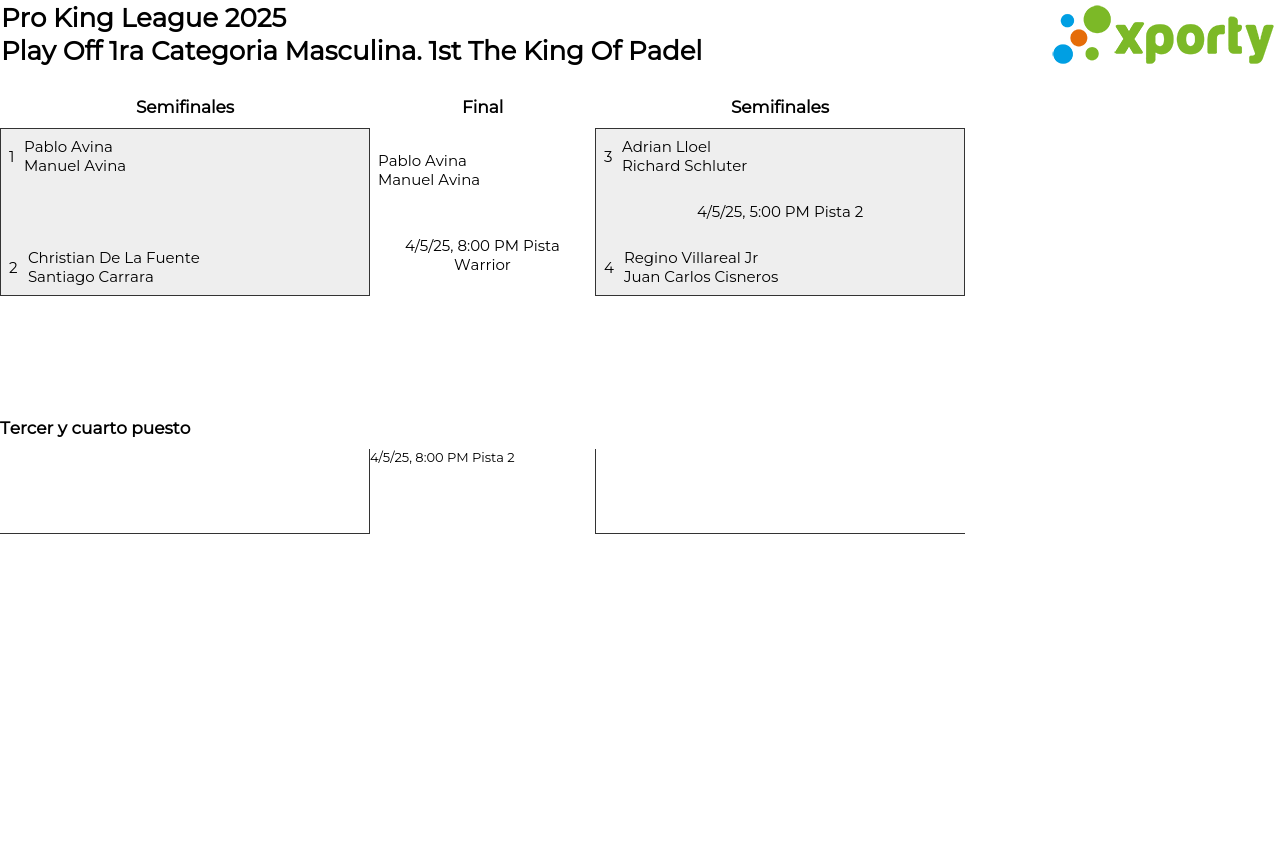Image resolution: width=1280 pixels, height=863 pixels.
Task: Click the Final column header
Action: point(482,107)
